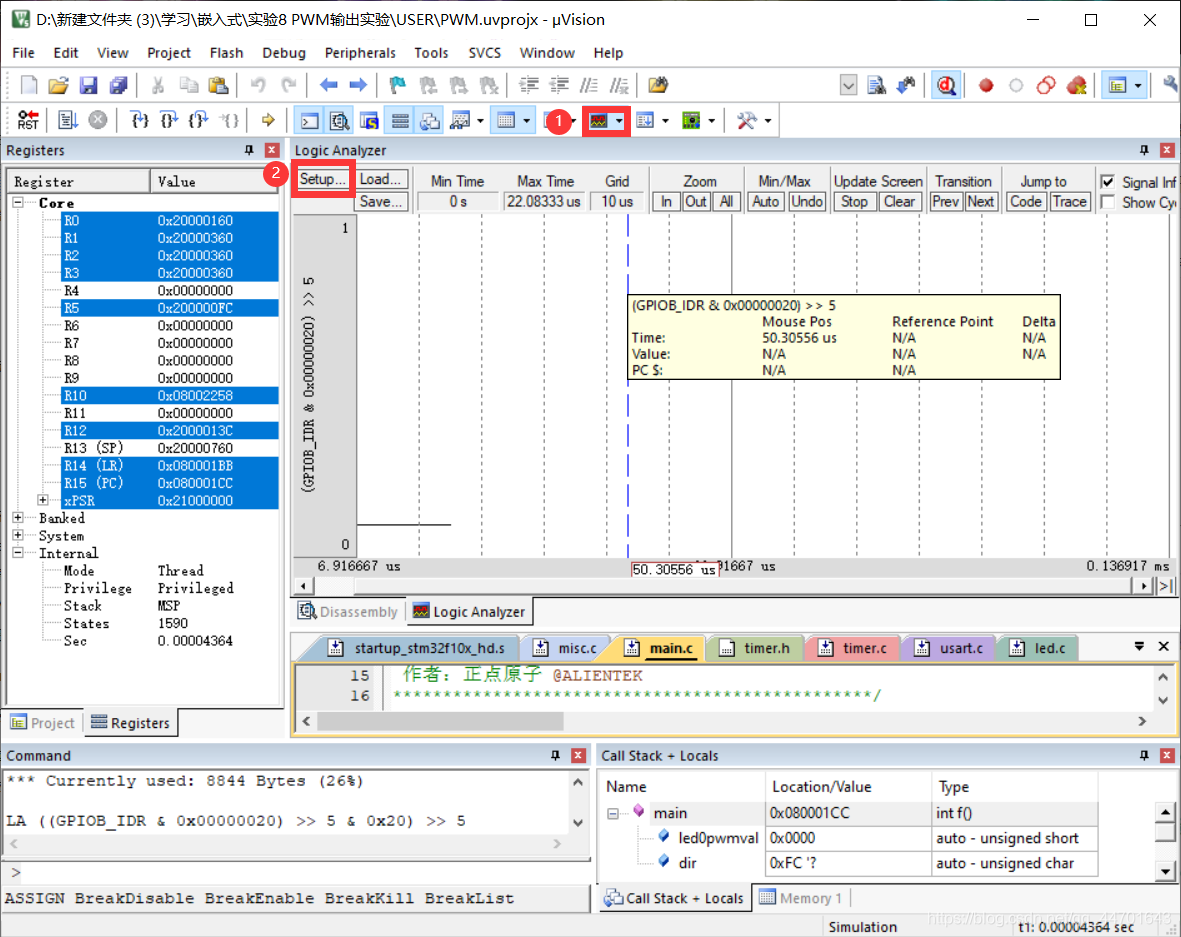The image size is (1181, 937).
Task: Expand the Banked register group
Action: [x=18, y=517]
